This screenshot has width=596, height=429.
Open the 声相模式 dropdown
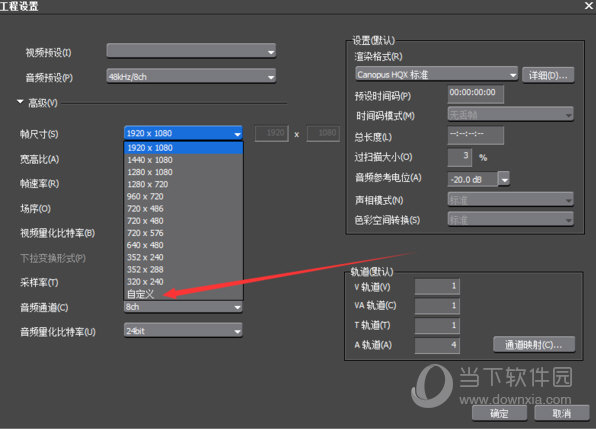pos(510,199)
